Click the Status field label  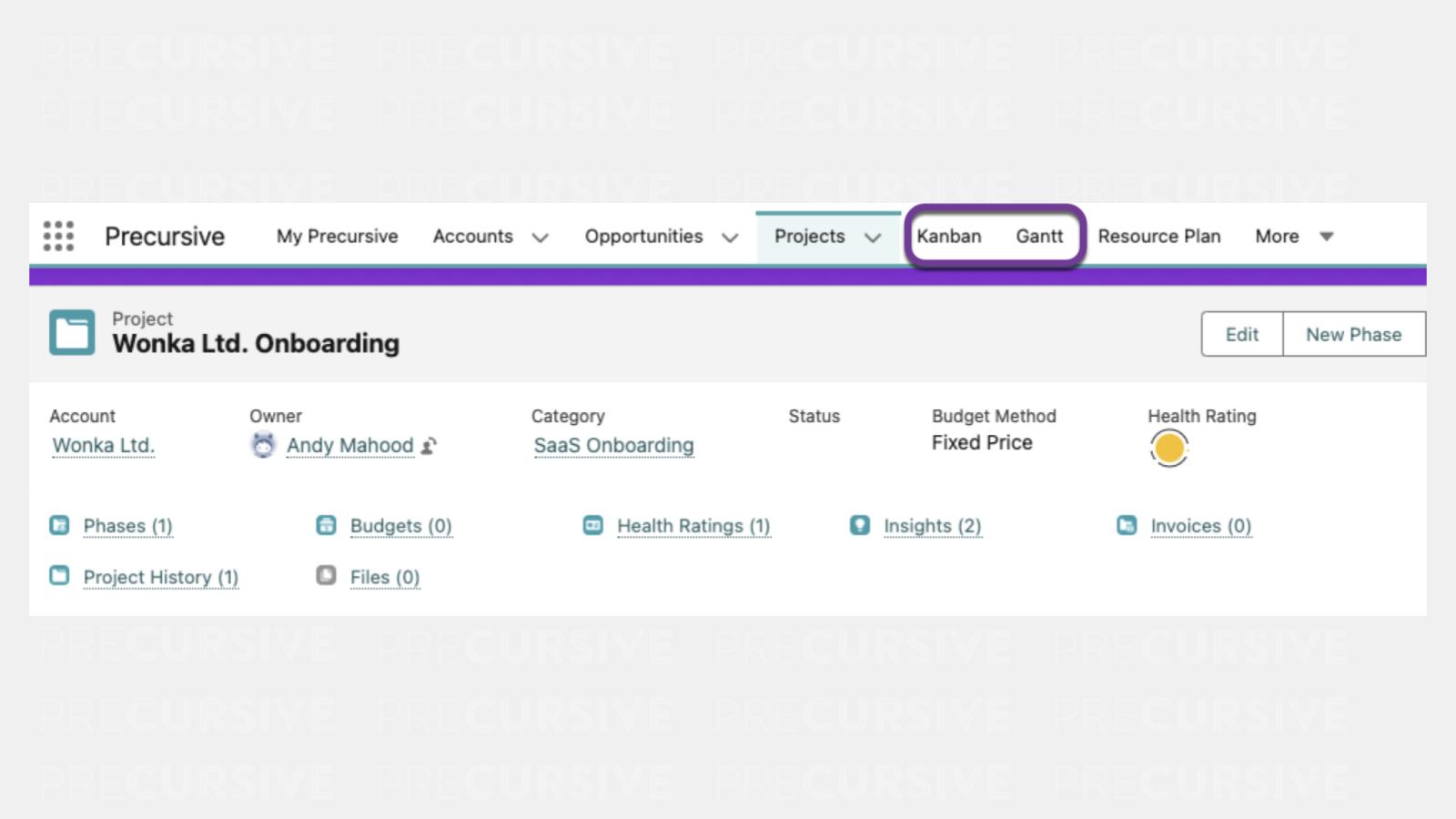pos(814,416)
